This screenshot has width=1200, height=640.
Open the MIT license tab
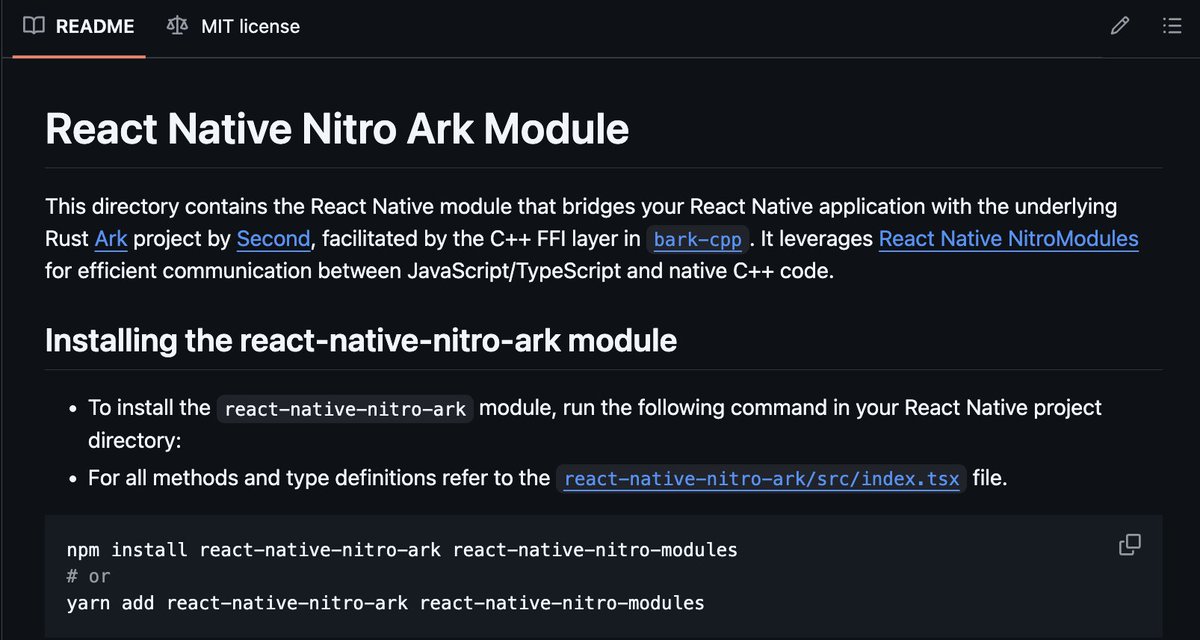(248, 26)
